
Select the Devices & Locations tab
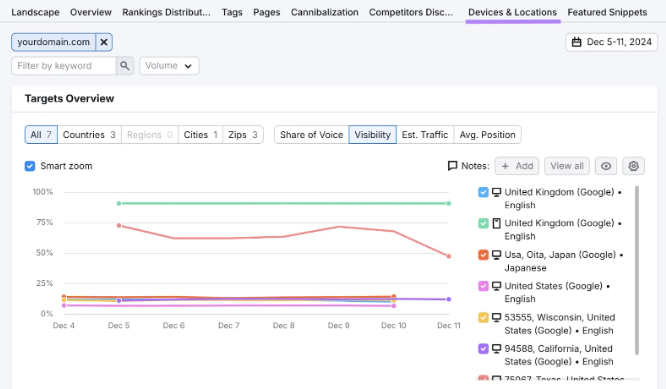513,12
